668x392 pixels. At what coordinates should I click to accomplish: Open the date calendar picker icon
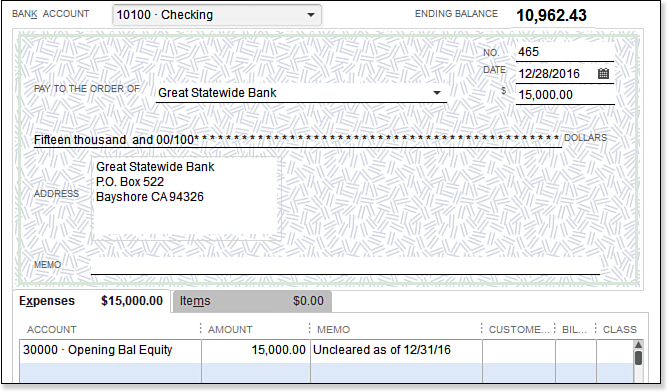point(603,73)
